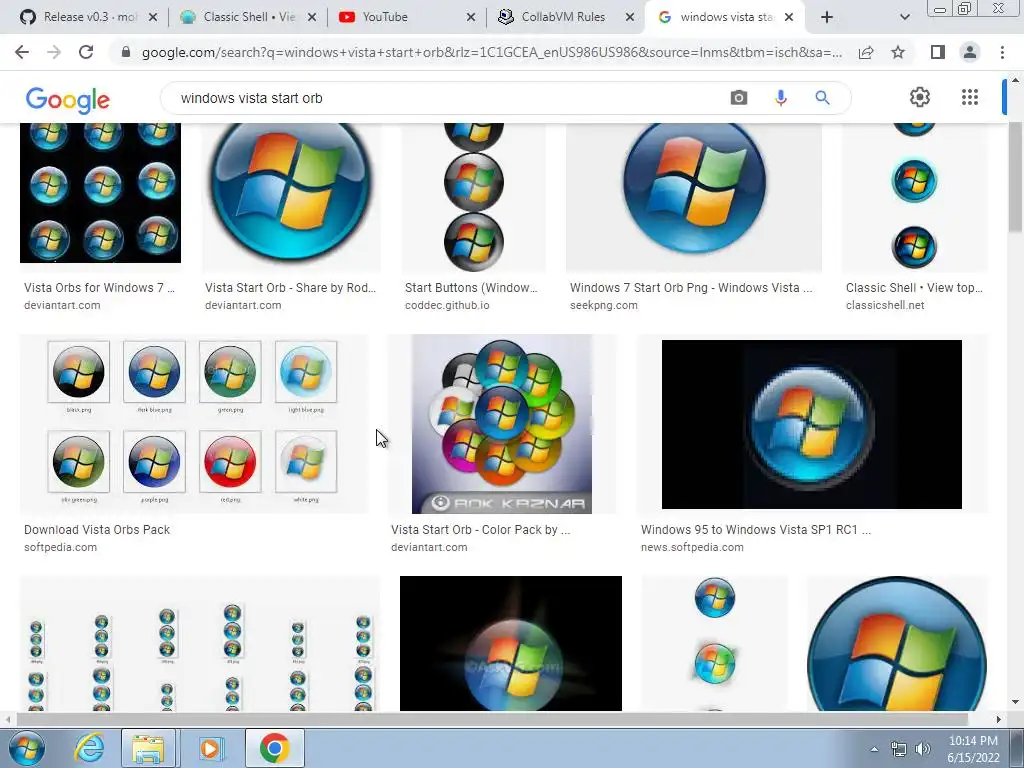Viewport: 1024px width, 768px height.
Task: Close the YouTube tab
Action: pyautogui.click(x=471, y=18)
